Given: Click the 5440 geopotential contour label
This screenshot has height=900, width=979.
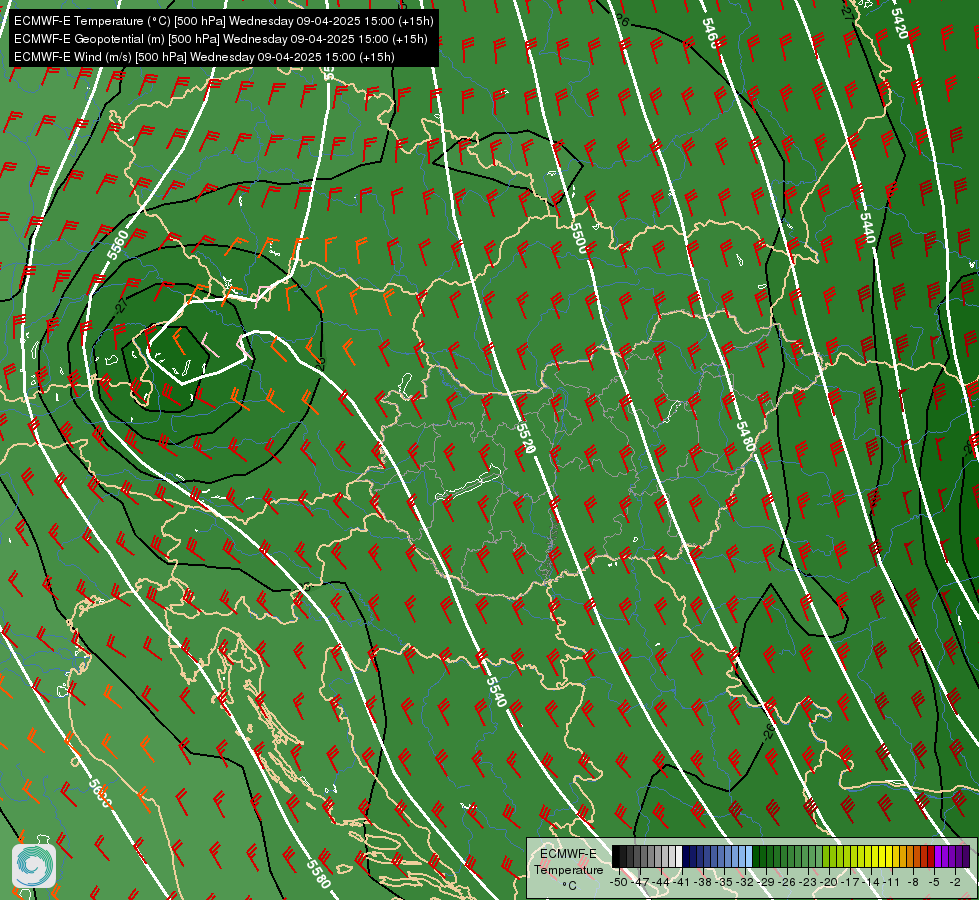Looking at the screenshot, I should click(x=867, y=227).
